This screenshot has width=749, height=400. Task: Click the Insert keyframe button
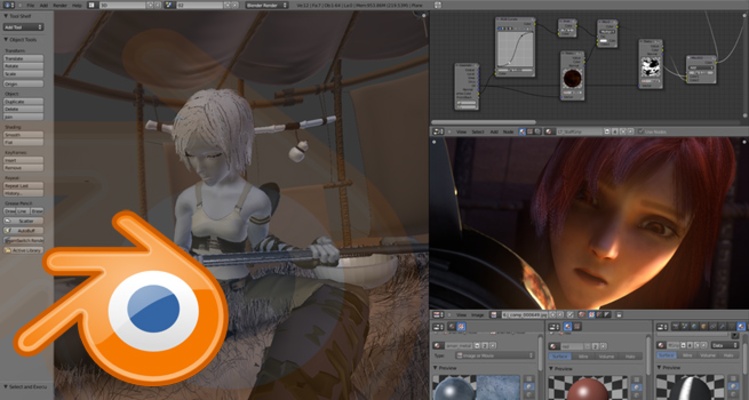click(23, 160)
